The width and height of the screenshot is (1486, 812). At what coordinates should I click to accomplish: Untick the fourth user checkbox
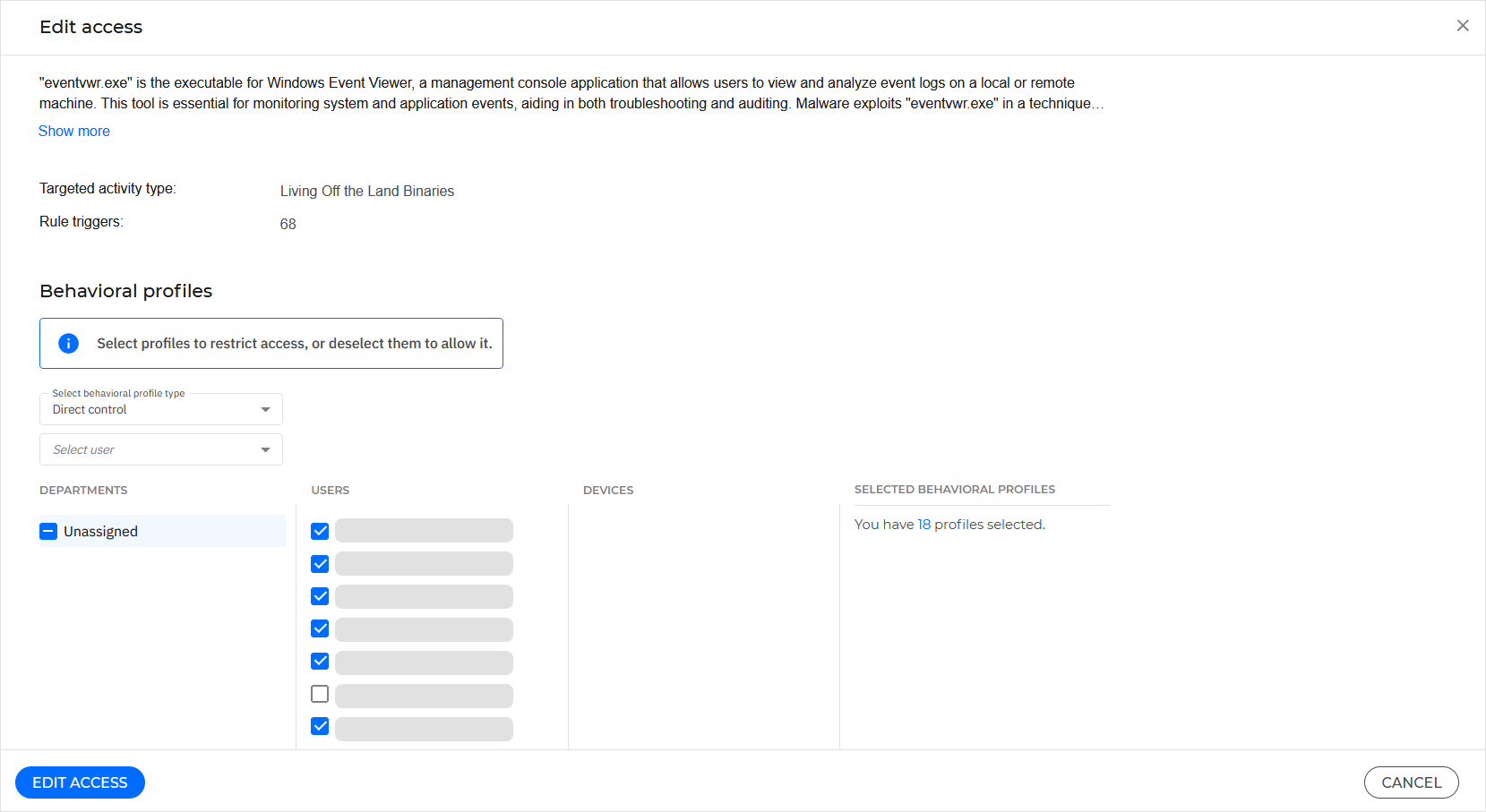coord(320,628)
